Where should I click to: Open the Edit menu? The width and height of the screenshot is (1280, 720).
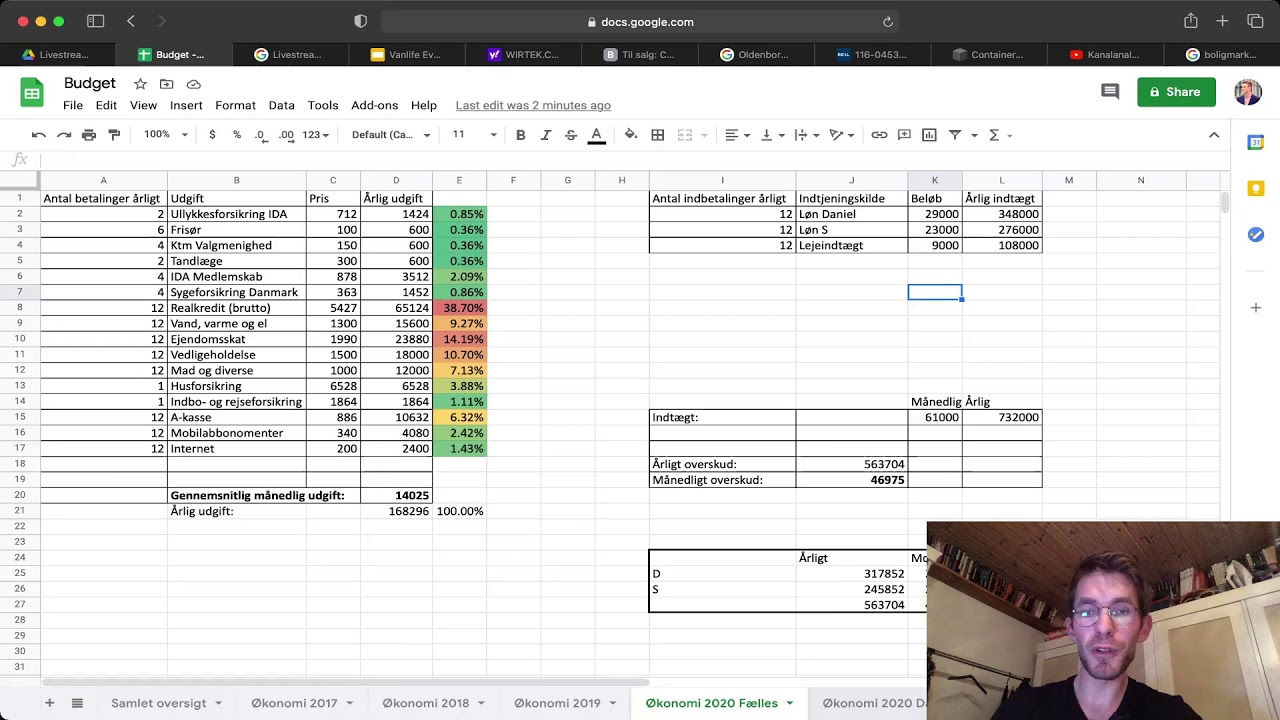point(106,105)
